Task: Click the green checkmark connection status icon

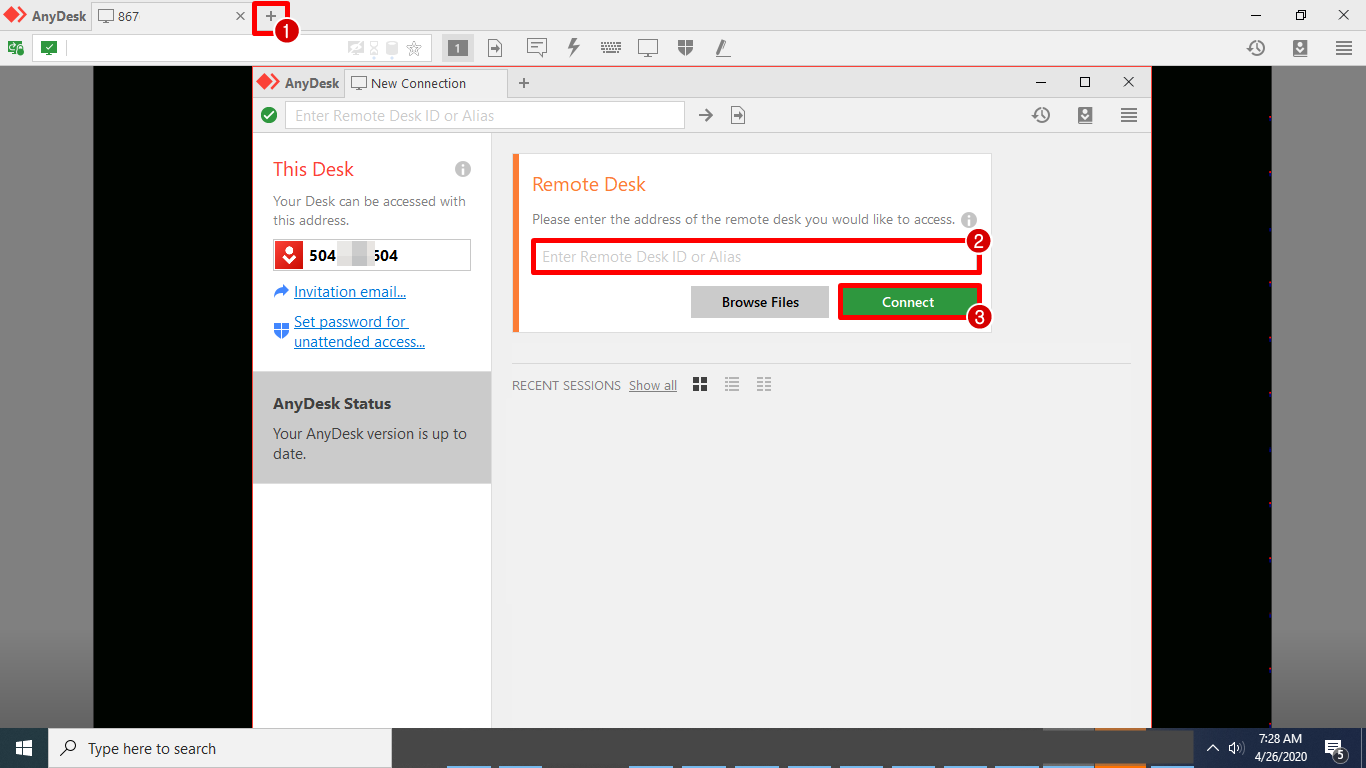Action: pyautogui.click(x=269, y=116)
